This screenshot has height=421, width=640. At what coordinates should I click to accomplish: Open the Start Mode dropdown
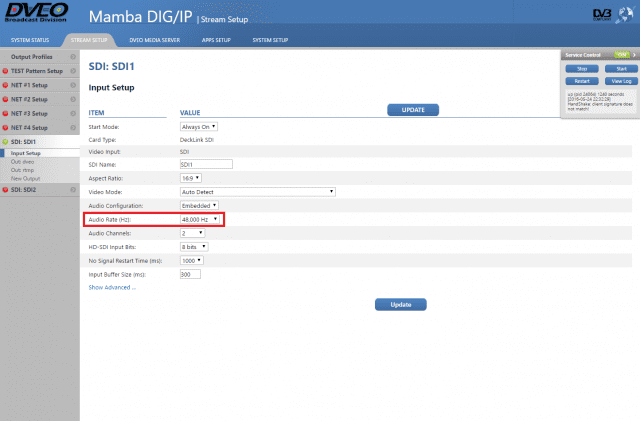point(199,127)
